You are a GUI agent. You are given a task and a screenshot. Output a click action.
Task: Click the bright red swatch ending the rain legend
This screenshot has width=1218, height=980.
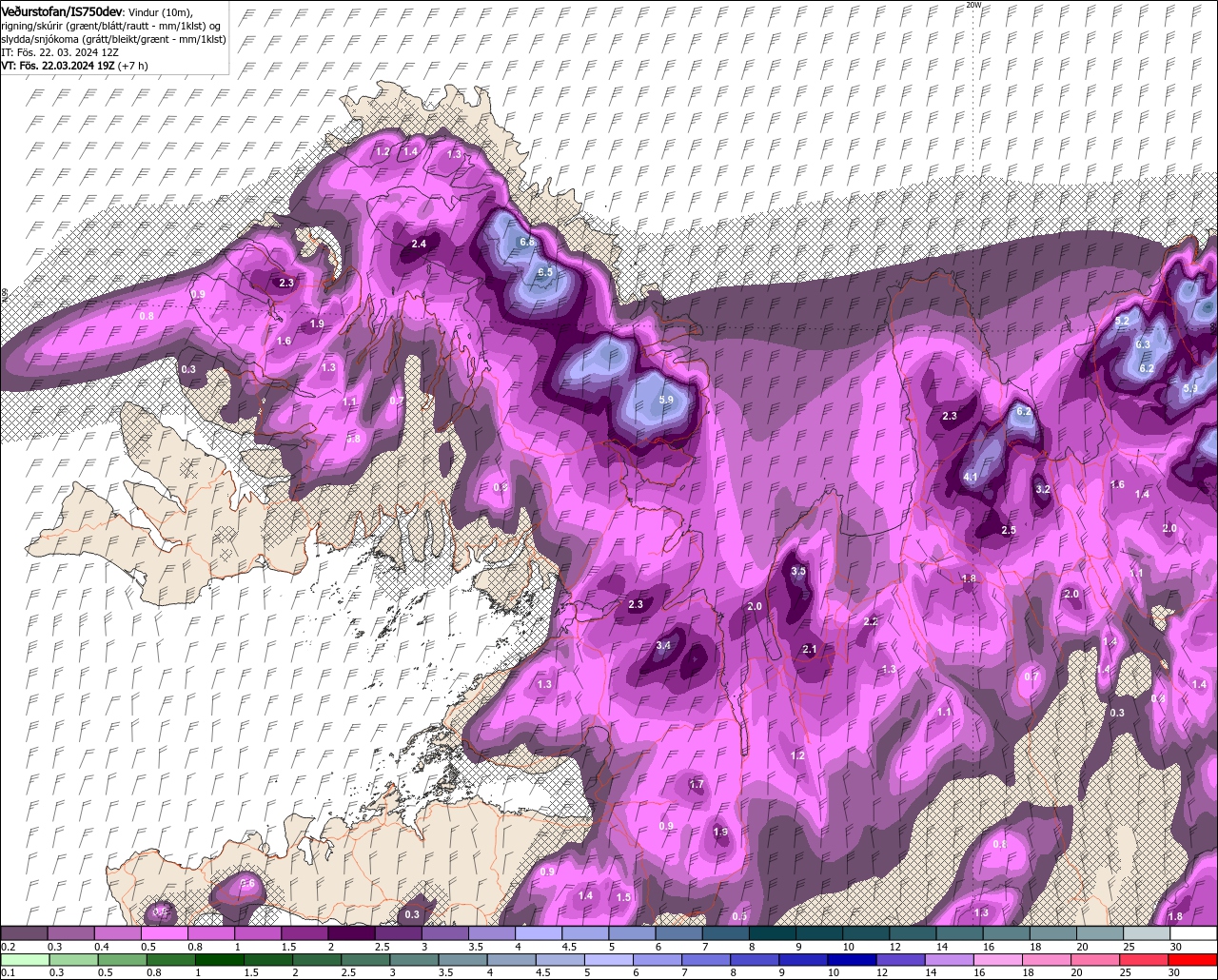click(x=1193, y=959)
